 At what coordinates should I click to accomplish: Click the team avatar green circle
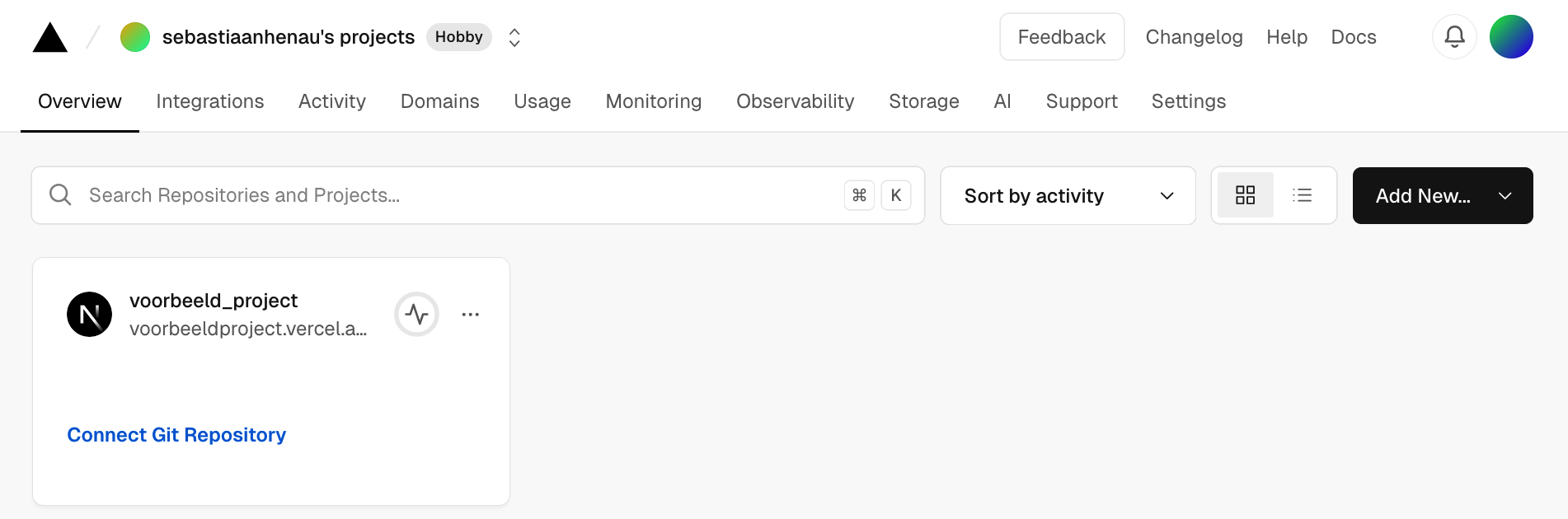point(135,37)
